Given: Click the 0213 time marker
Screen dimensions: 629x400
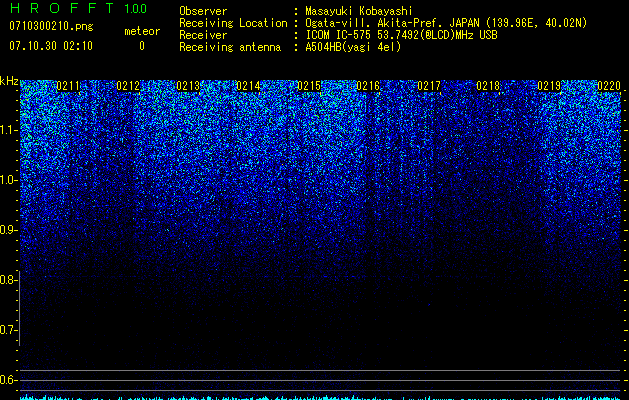Looking at the screenshot, I should click(188, 86).
